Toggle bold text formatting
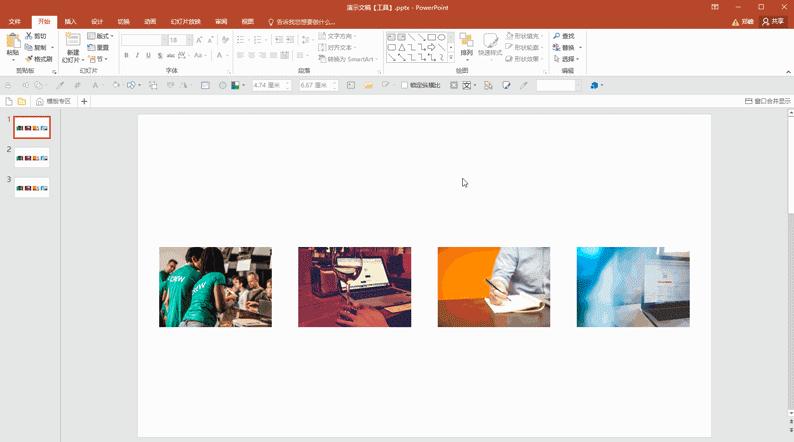Viewport: 794px width, 442px height. [126, 57]
